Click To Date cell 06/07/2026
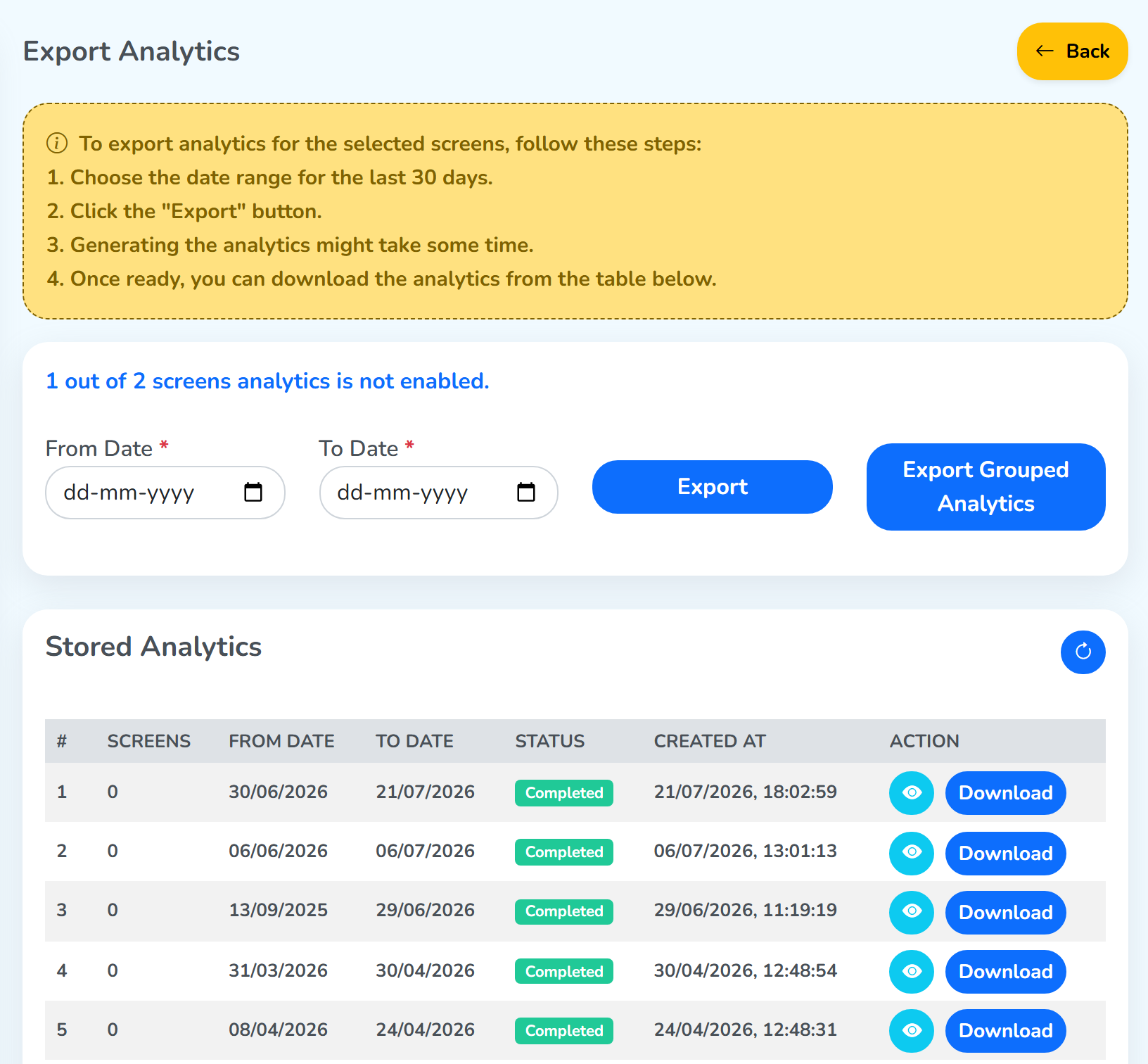 pyautogui.click(x=425, y=851)
